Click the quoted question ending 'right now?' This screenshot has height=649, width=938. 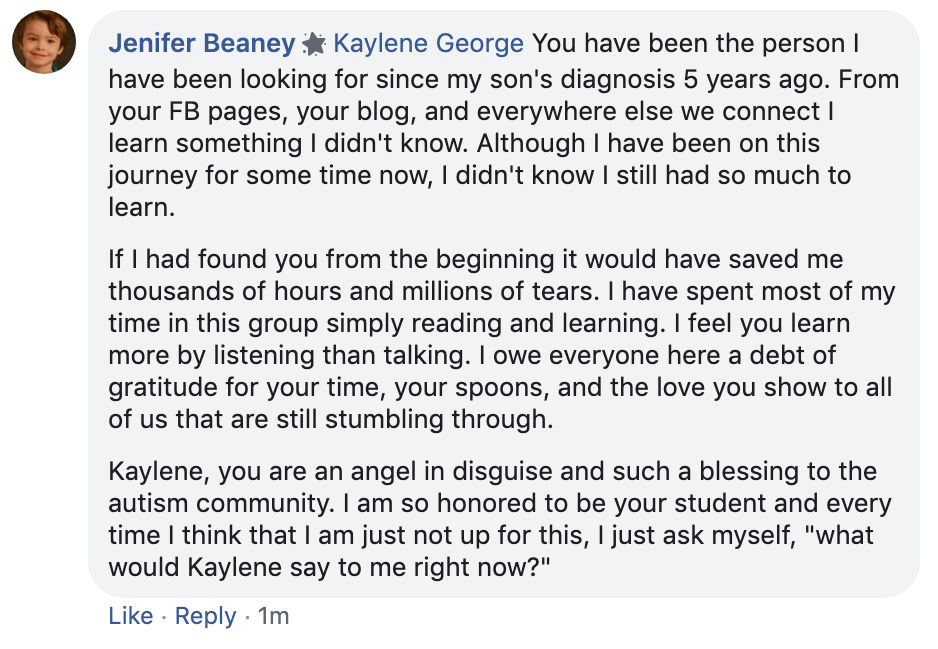tap(330, 568)
